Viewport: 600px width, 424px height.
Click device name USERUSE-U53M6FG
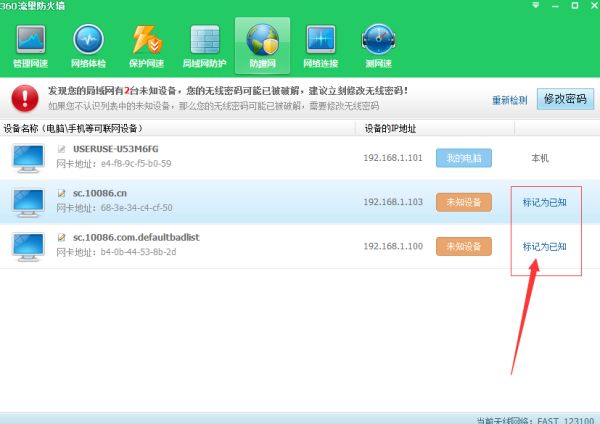click(x=116, y=149)
